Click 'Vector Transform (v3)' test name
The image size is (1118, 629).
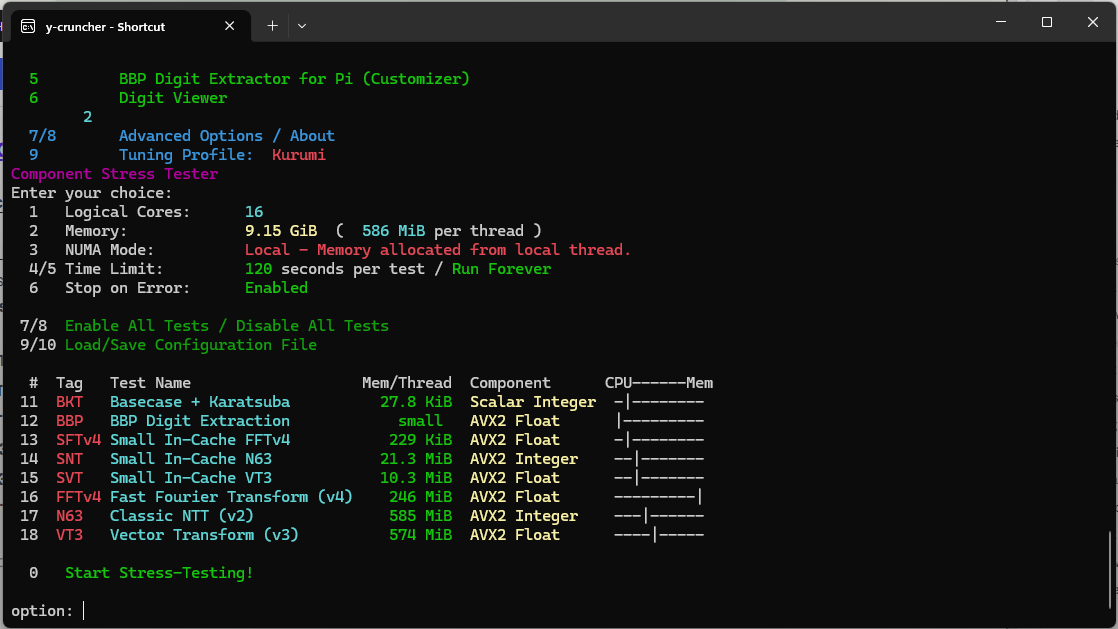coord(204,535)
